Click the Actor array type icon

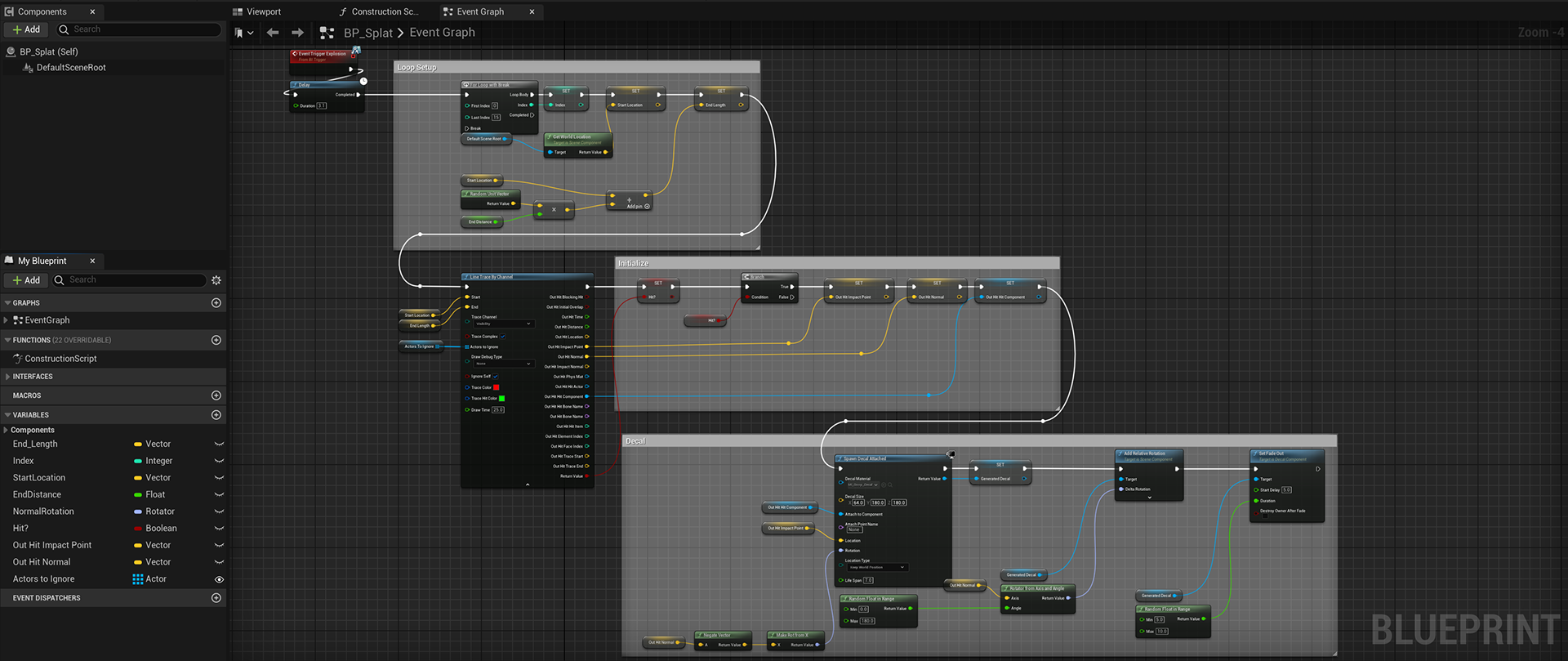coord(138,579)
